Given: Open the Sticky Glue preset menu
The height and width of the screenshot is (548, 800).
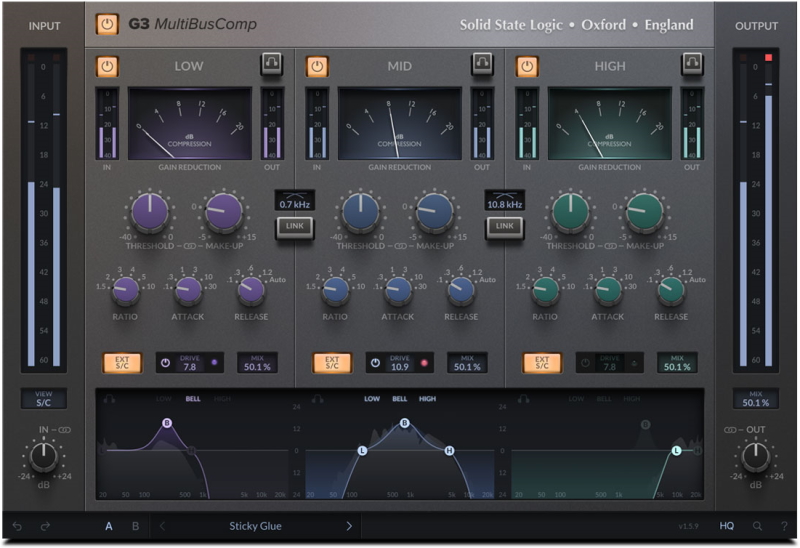Looking at the screenshot, I should tap(255, 526).
